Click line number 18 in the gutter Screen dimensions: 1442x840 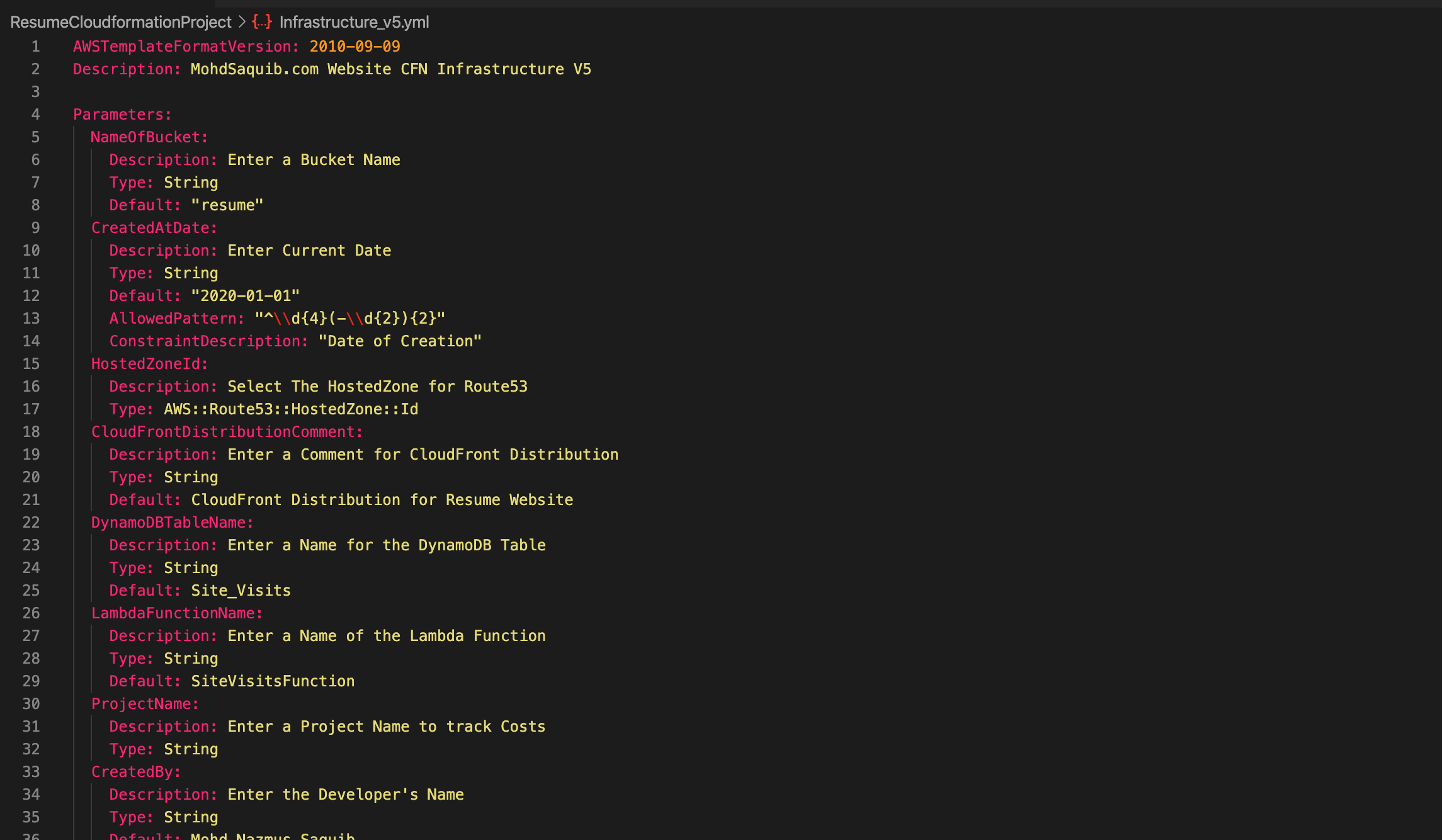pos(31,432)
